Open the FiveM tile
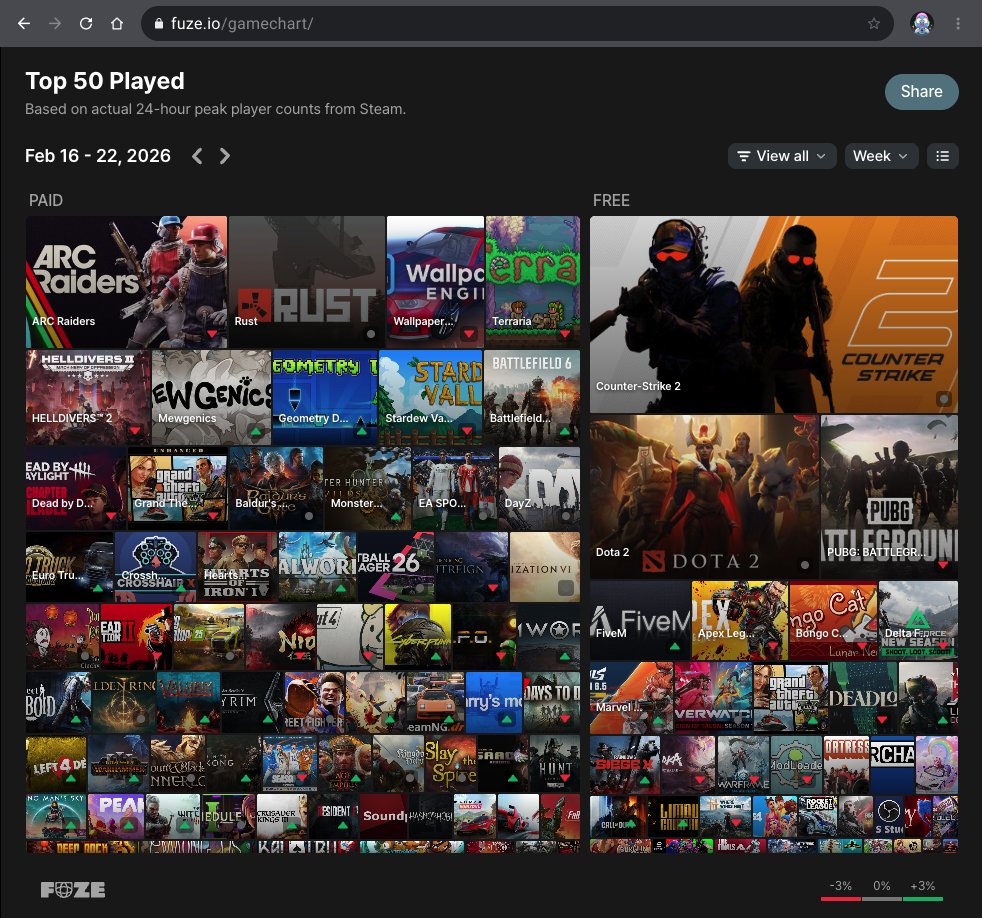The width and height of the screenshot is (982, 918). click(x=640, y=621)
